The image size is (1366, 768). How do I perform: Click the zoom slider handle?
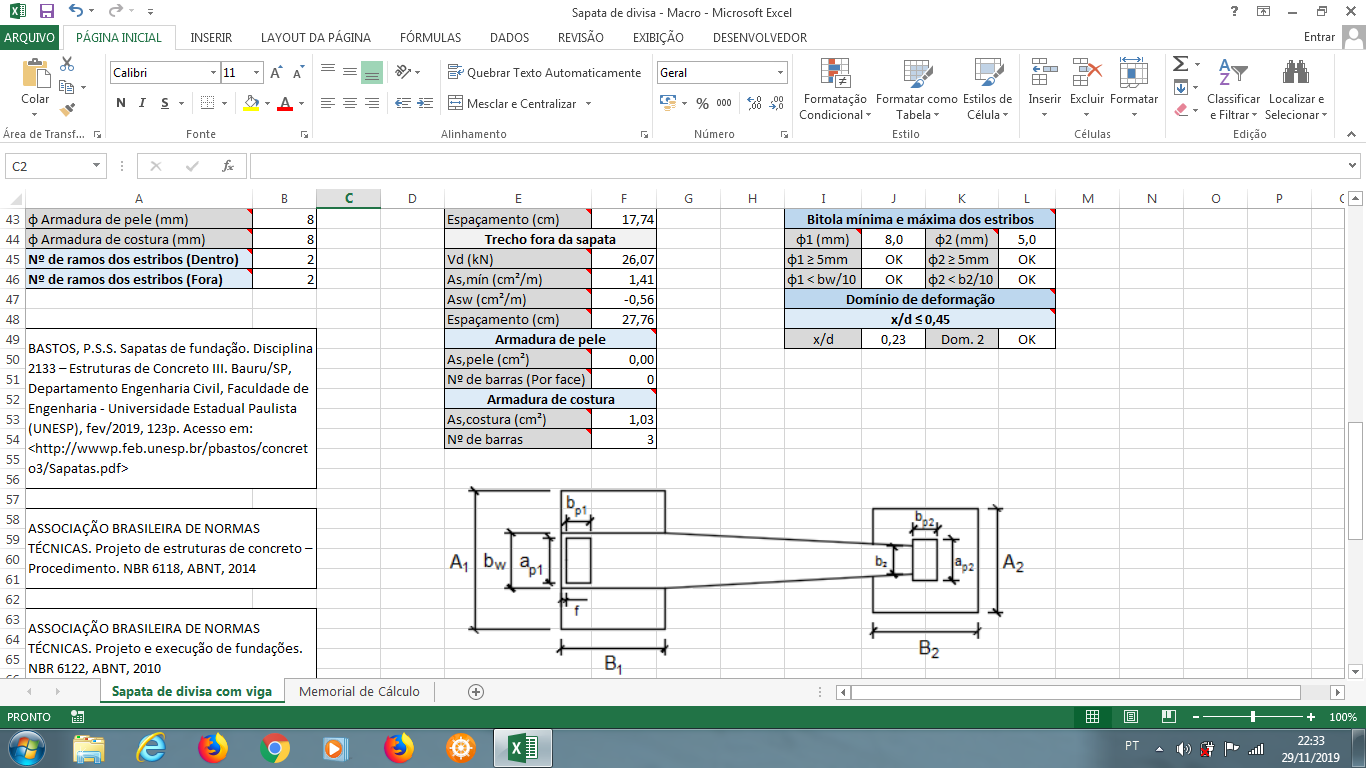pos(1253,717)
